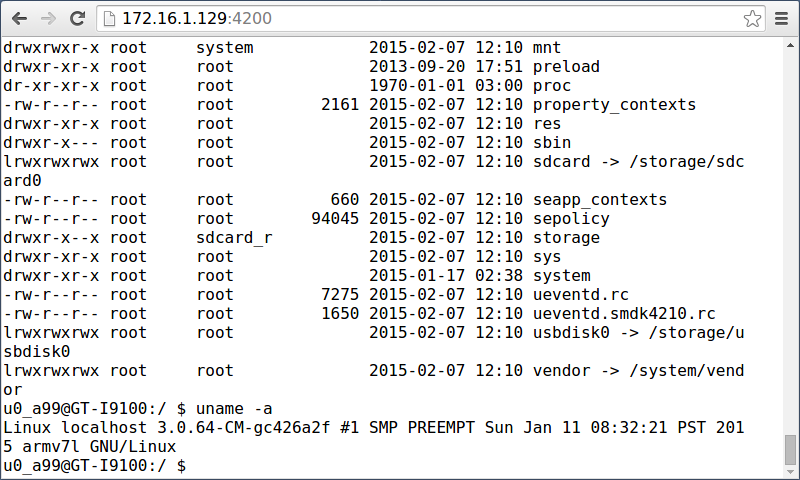Click the 'system' directory name dated 2015-01-17

tap(562, 275)
